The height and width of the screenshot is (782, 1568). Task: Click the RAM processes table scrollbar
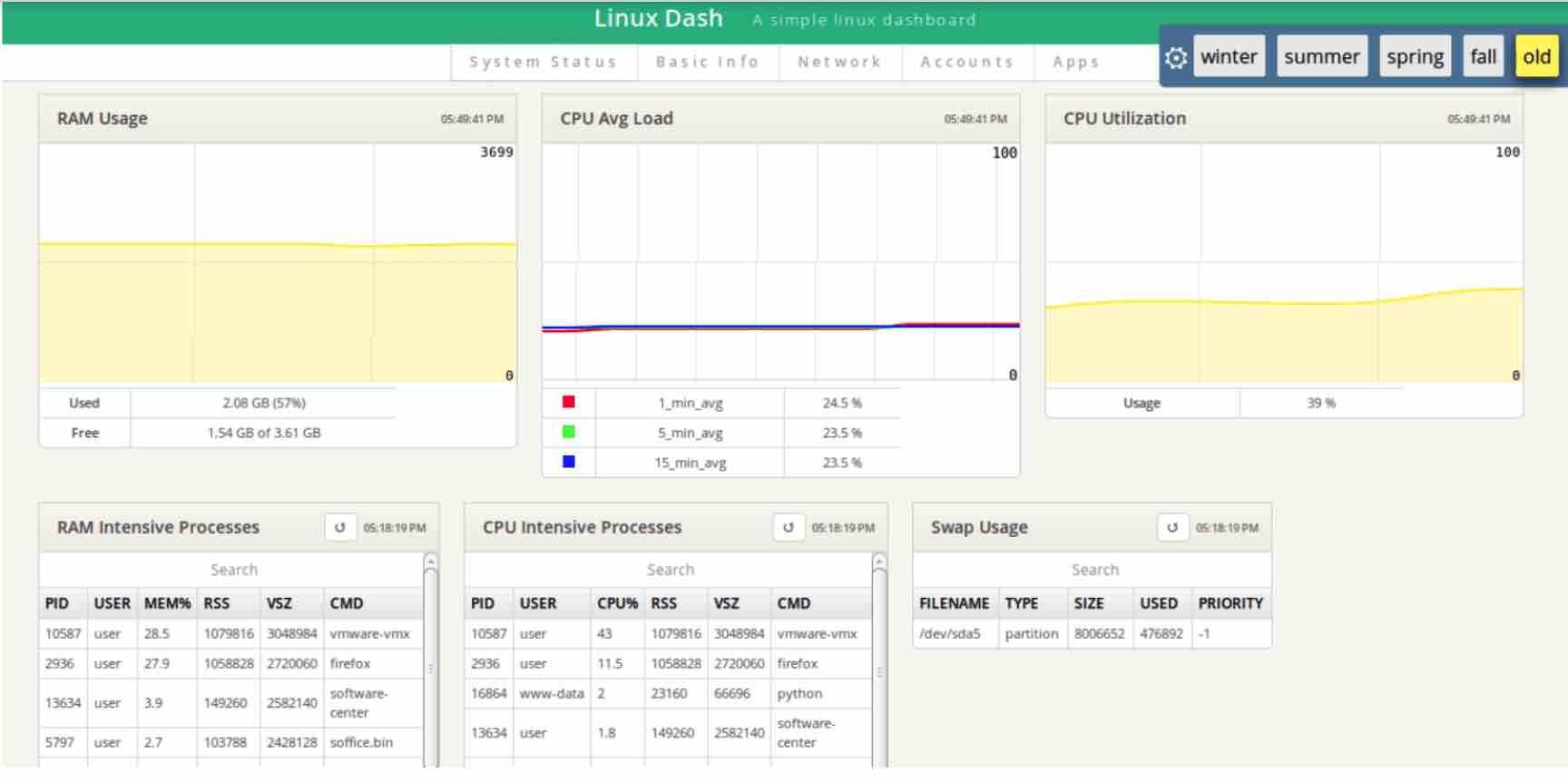pyautogui.click(x=431, y=662)
